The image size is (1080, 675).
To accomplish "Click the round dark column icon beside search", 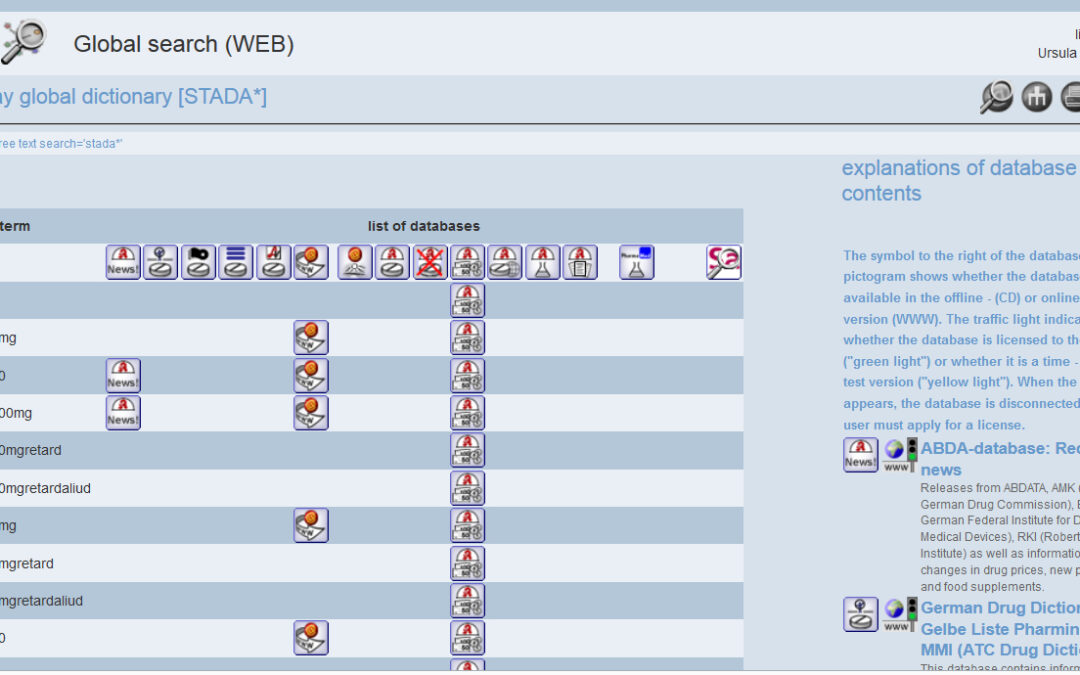I will point(1036,97).
